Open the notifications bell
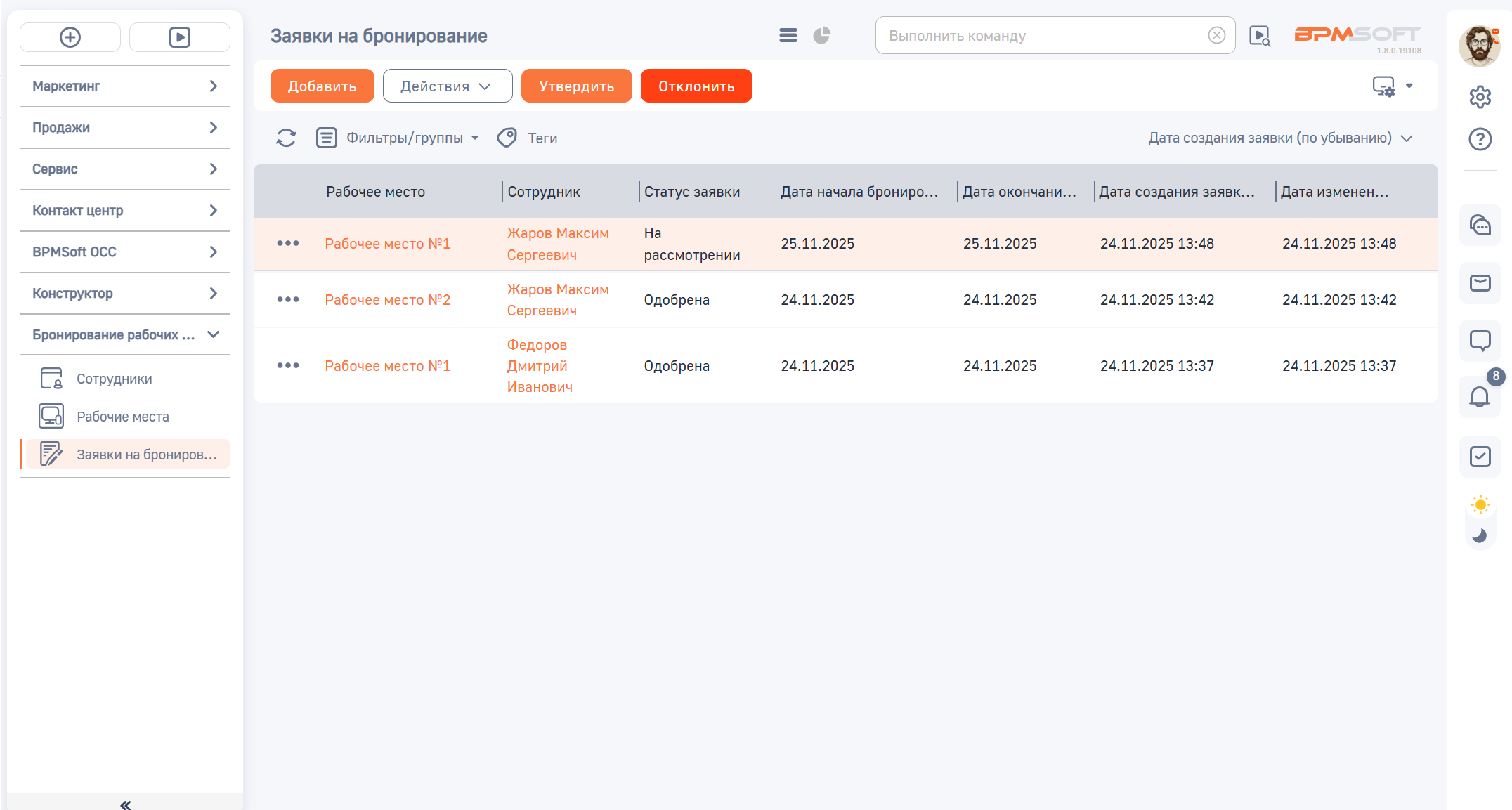 [x=1480, y=397]
